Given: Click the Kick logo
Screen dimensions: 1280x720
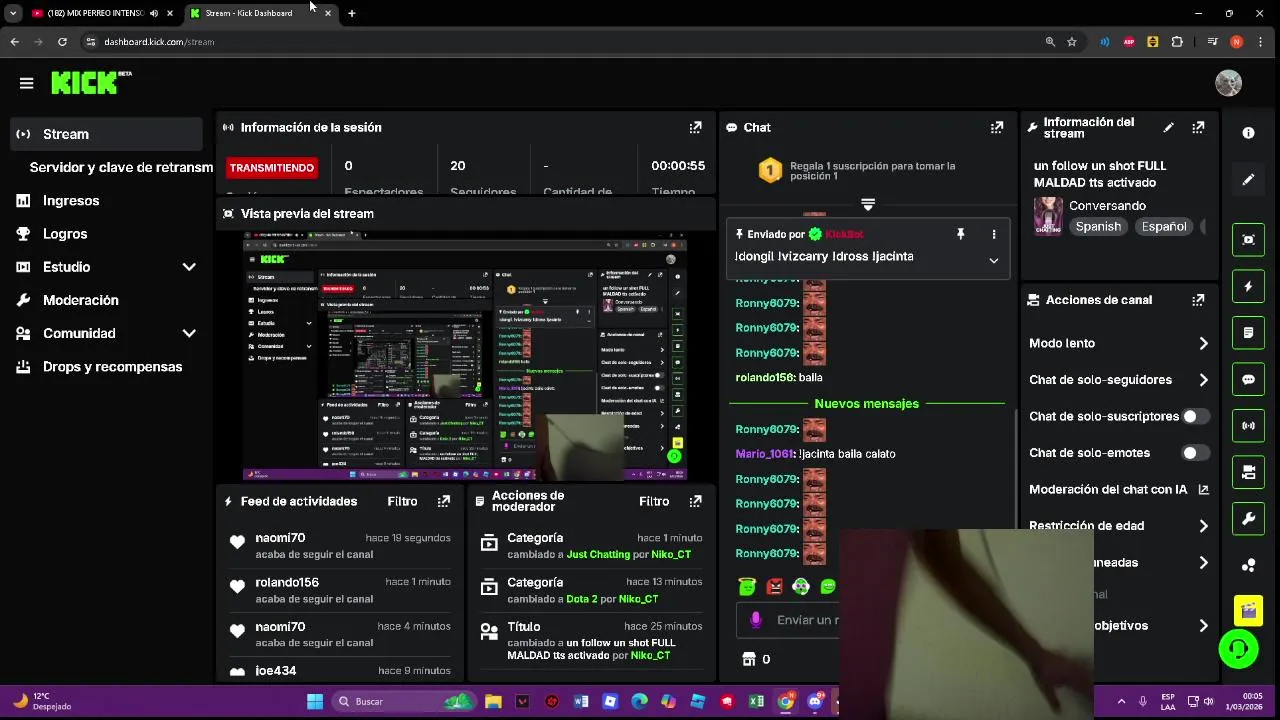Looking at the screenshot, I should coord(91,83).
